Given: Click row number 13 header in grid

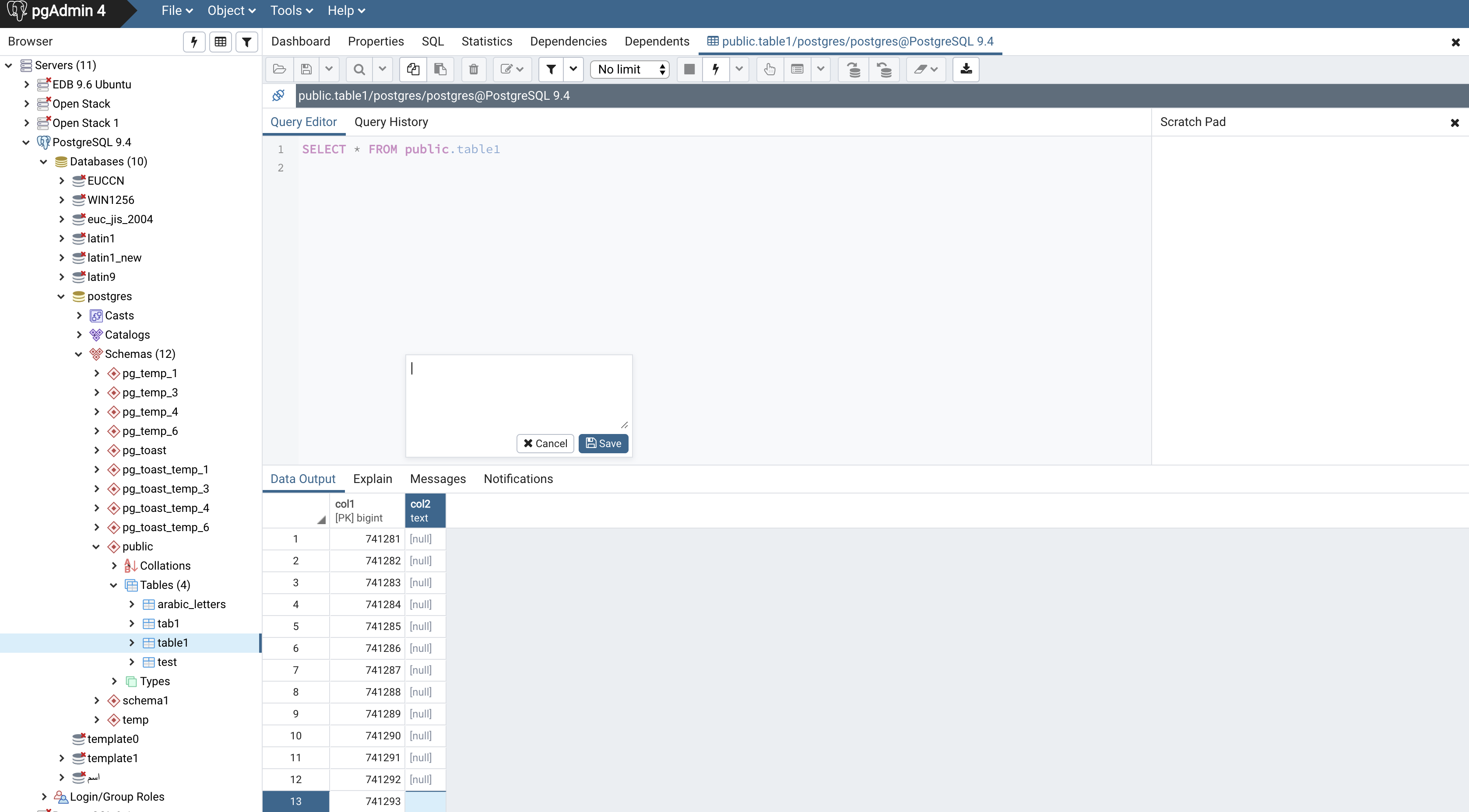Looking at the screenshot, I should click(295, 801).
